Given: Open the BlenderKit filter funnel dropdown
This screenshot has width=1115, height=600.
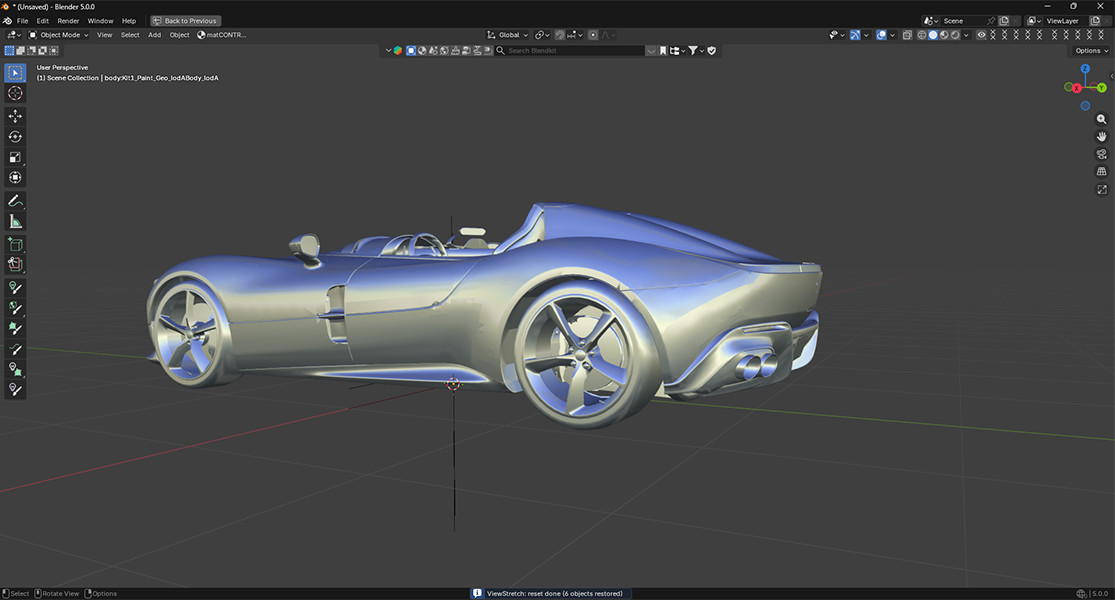Looking at the screenshot, I should coord(695,50).
